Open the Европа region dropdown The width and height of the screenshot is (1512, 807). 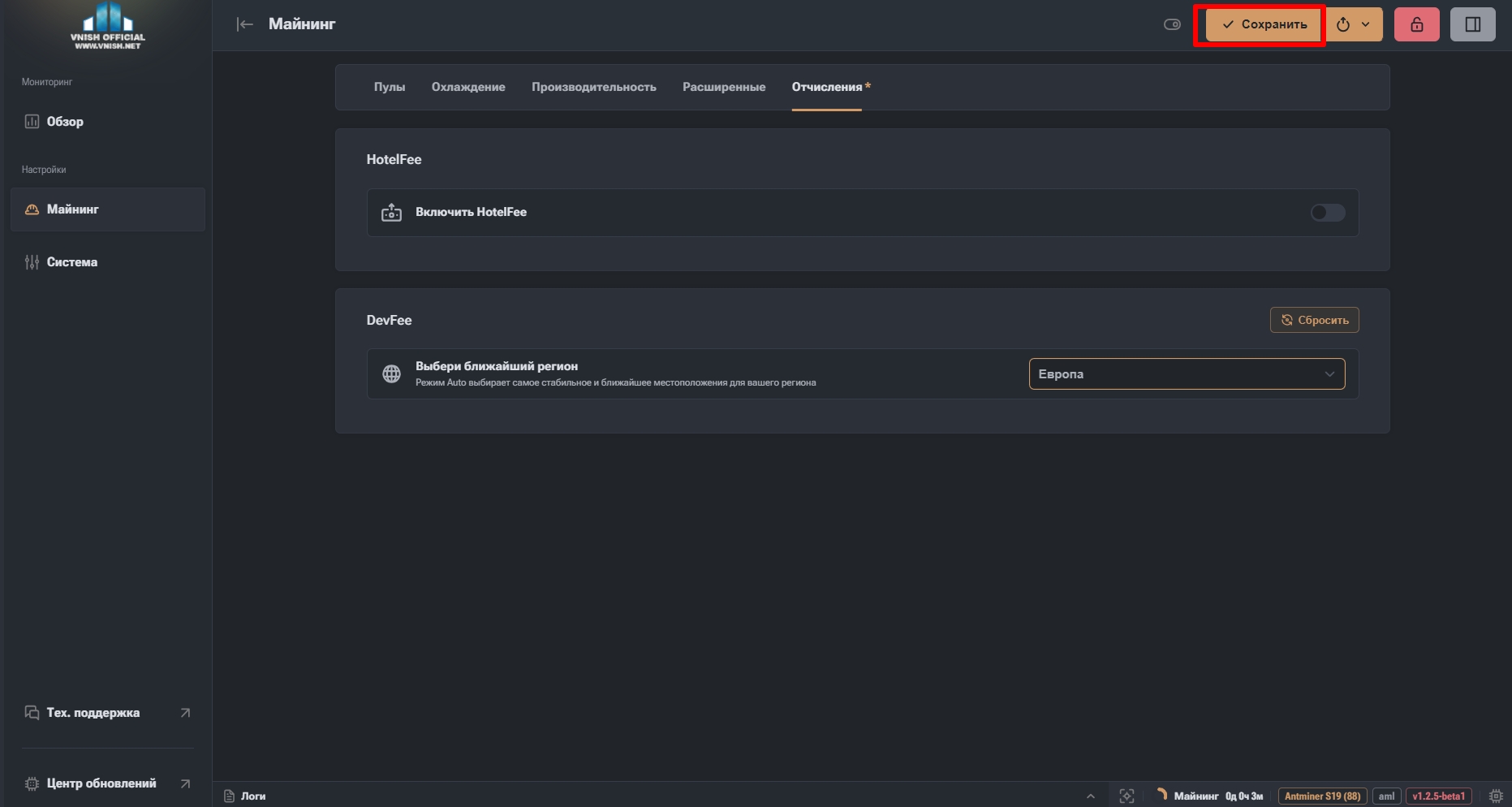click(1187, 374)
